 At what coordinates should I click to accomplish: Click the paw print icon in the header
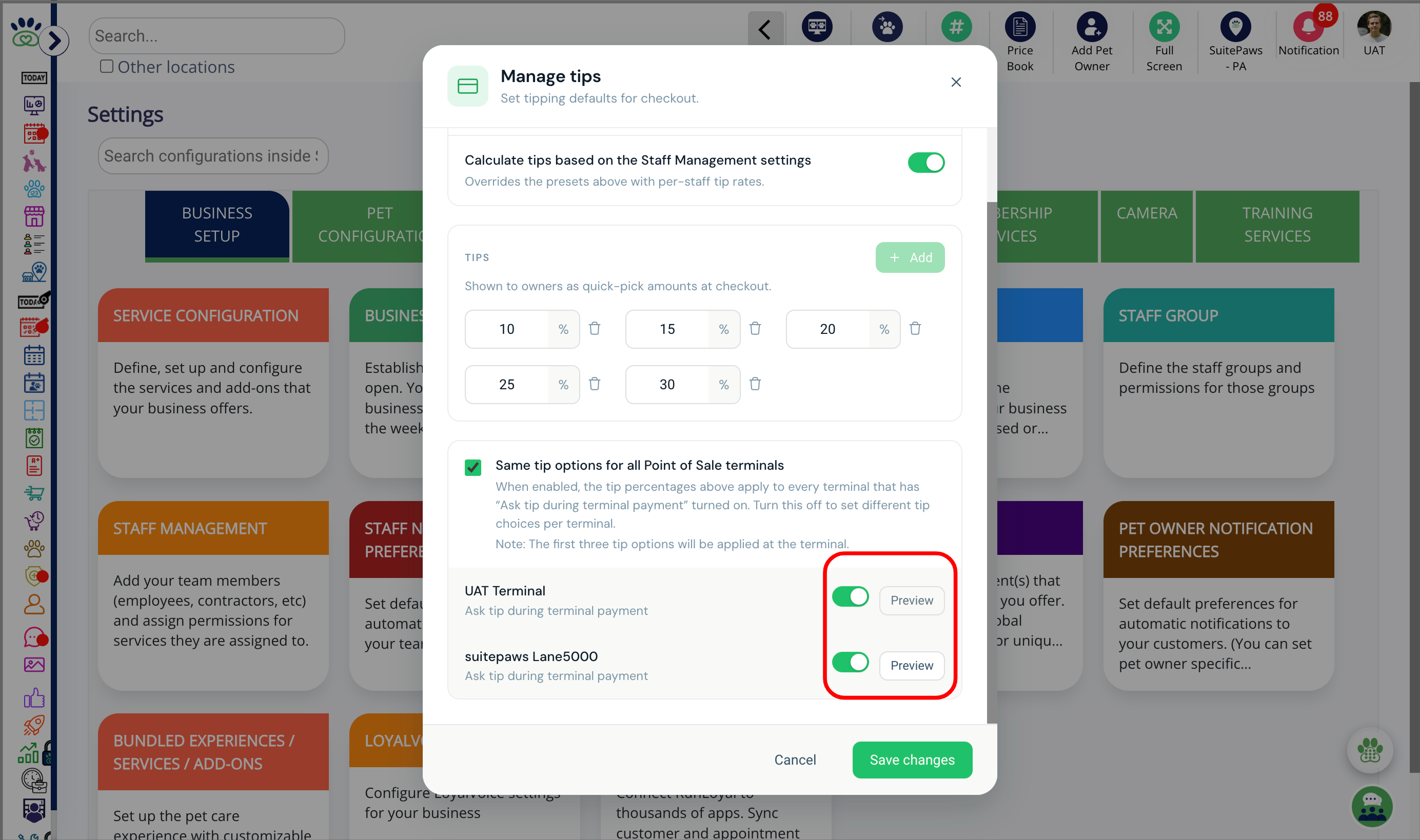(887, 27)
